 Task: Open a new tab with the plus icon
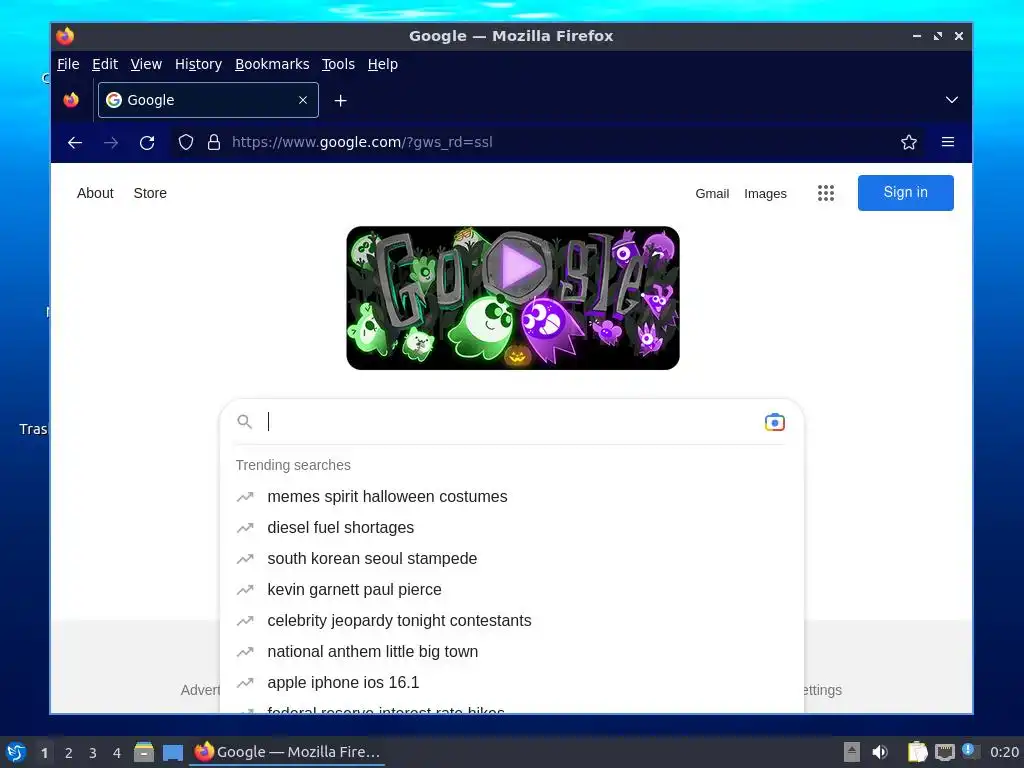340,101
